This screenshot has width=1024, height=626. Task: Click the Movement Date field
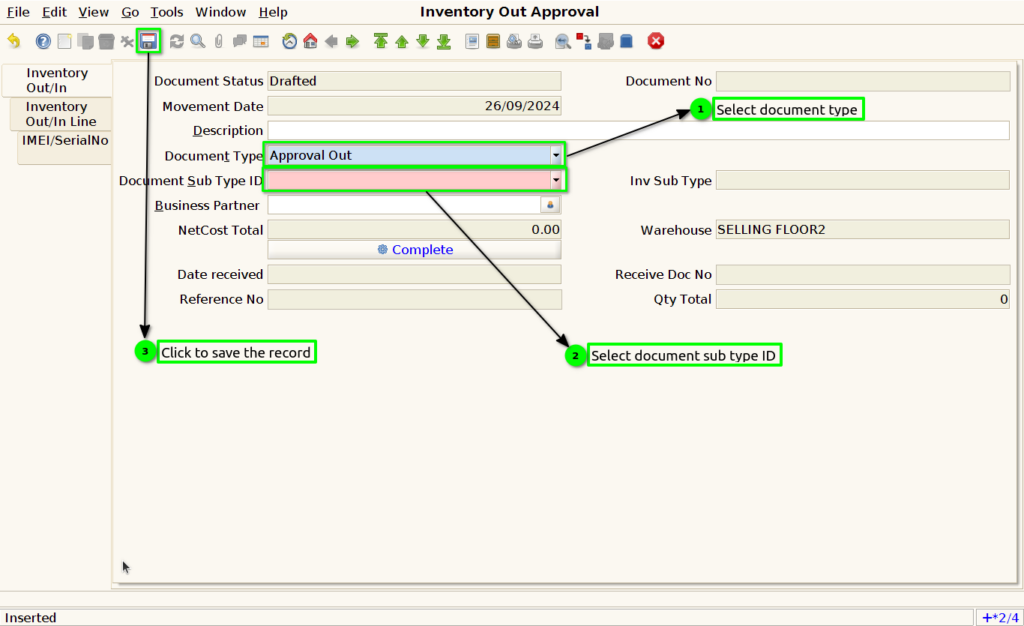[x=415, y=106]
